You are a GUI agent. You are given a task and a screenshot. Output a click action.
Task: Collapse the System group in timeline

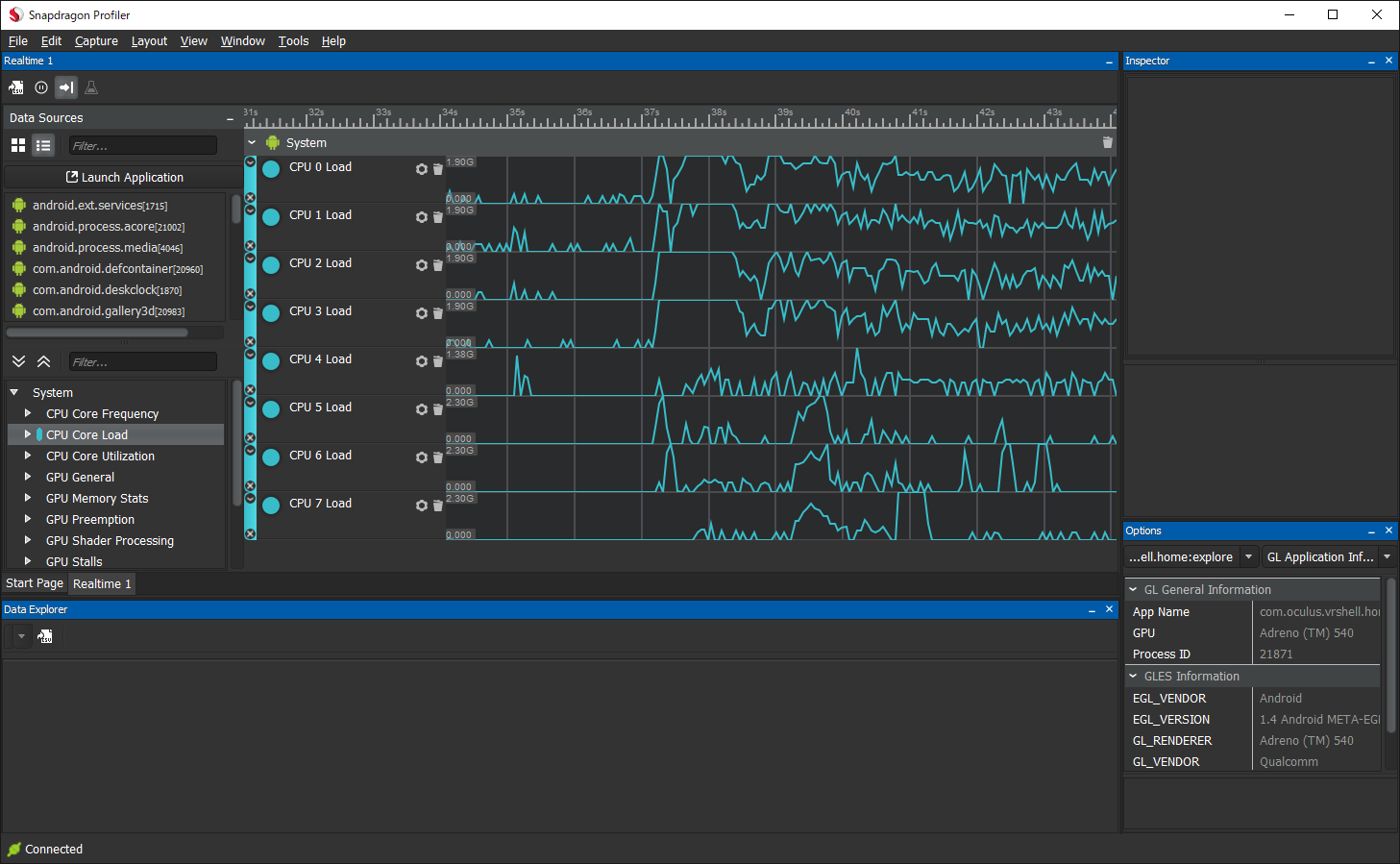click(252, 142)
